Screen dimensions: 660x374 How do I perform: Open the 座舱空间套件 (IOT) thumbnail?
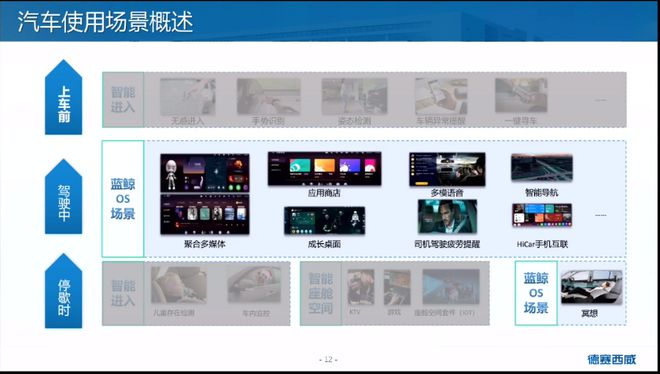tap(451, 287)
